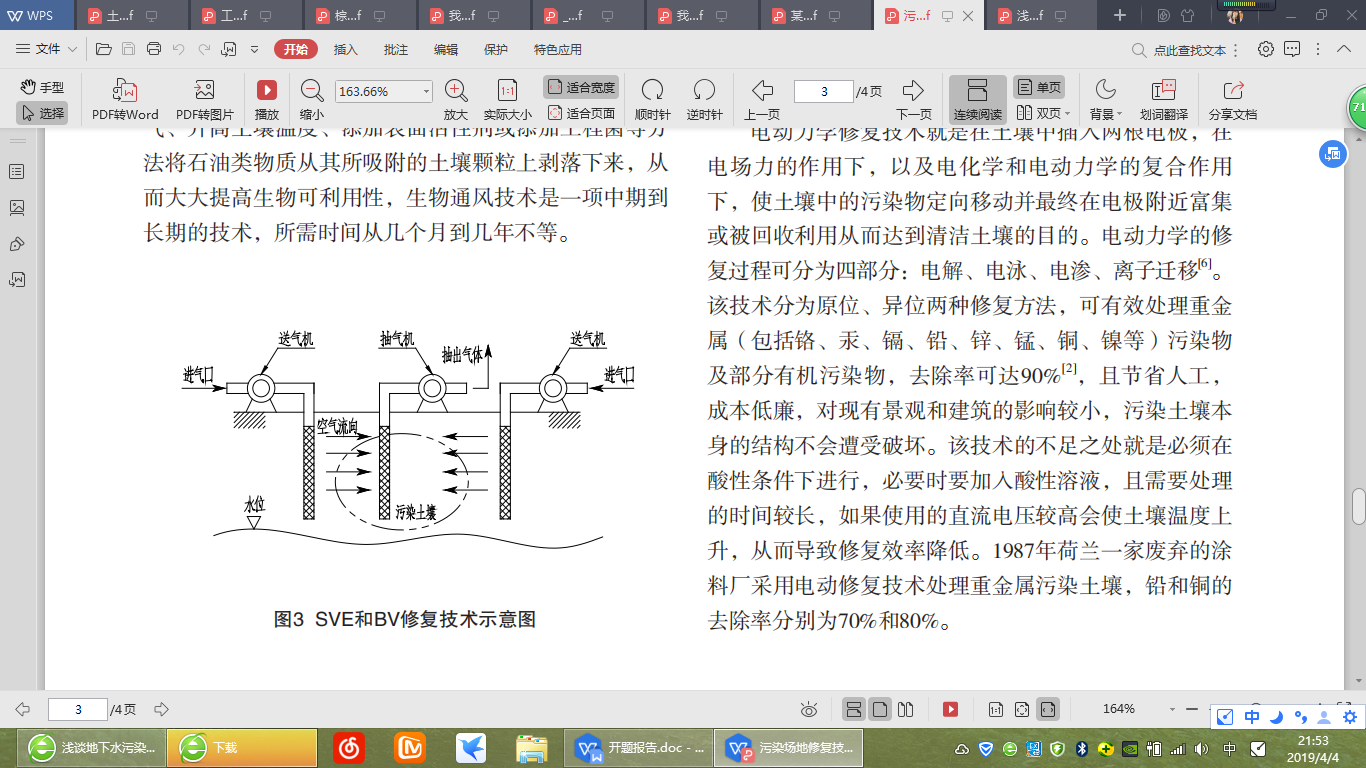Select the Hand tool (手型)
The width and height of the screenshot is (1366, 768).
(x=42, y=88)
